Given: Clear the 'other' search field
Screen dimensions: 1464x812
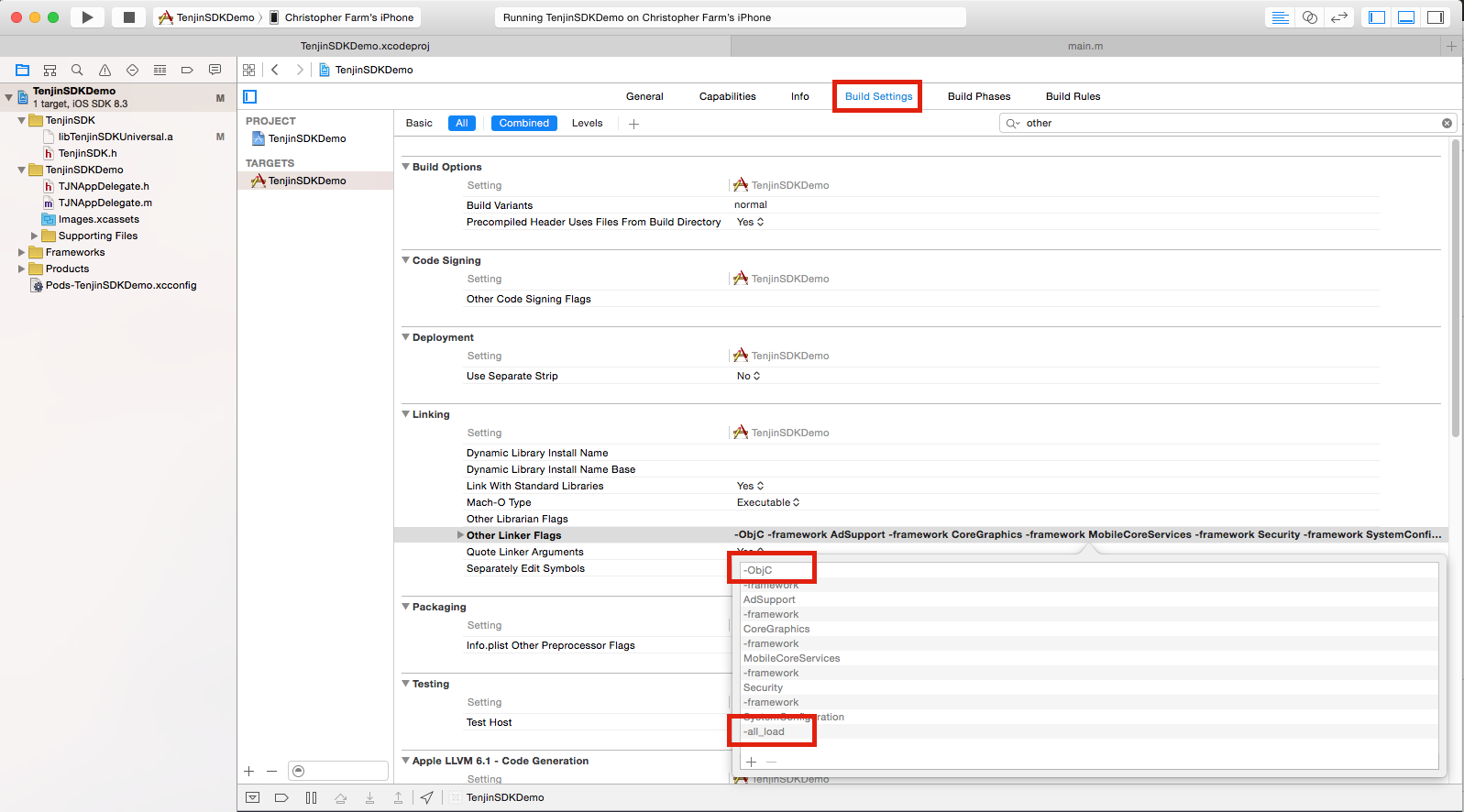Looking at the screenshot, I should [1447, 123].
